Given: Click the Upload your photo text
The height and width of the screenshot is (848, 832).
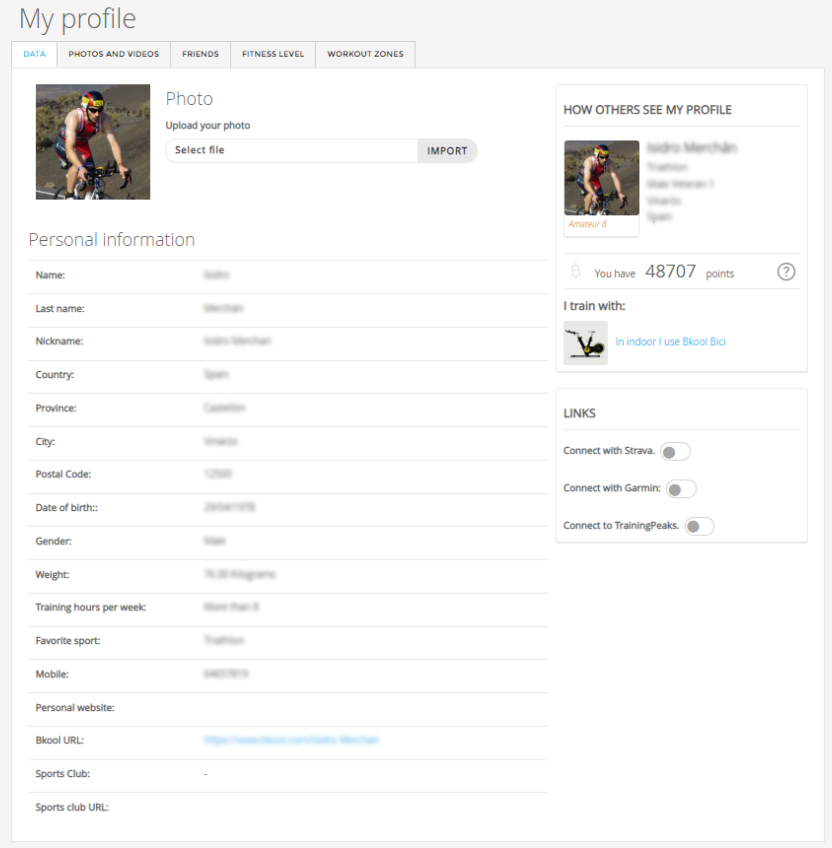Looking at the screenshot, I should [x=208, y=125].
